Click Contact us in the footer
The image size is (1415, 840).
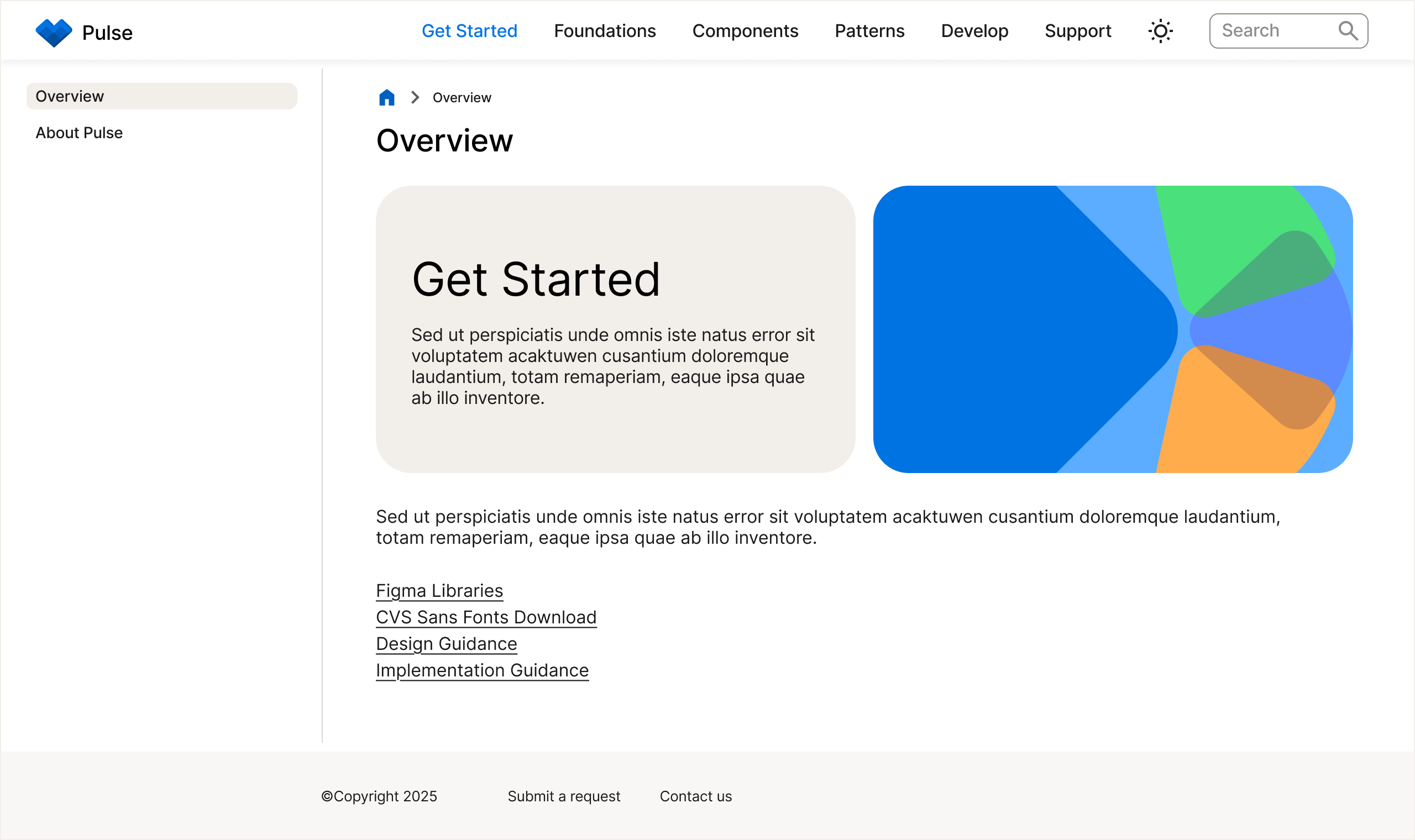pos(695,796)
